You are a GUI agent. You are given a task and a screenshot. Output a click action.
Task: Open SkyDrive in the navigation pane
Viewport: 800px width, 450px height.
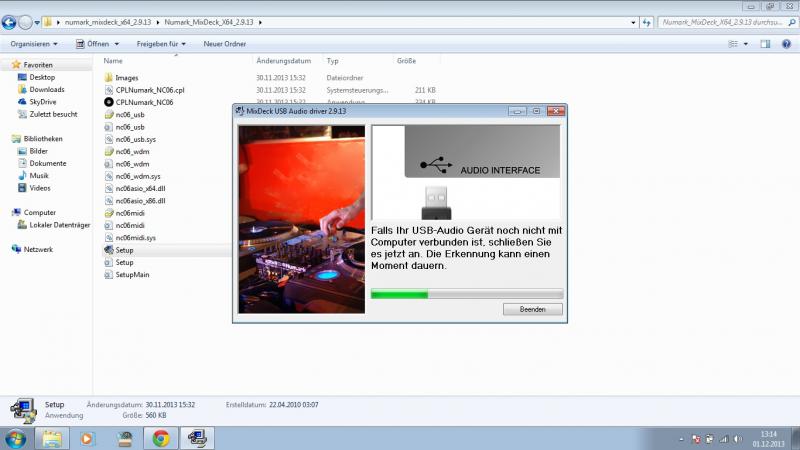click(42, 102)
